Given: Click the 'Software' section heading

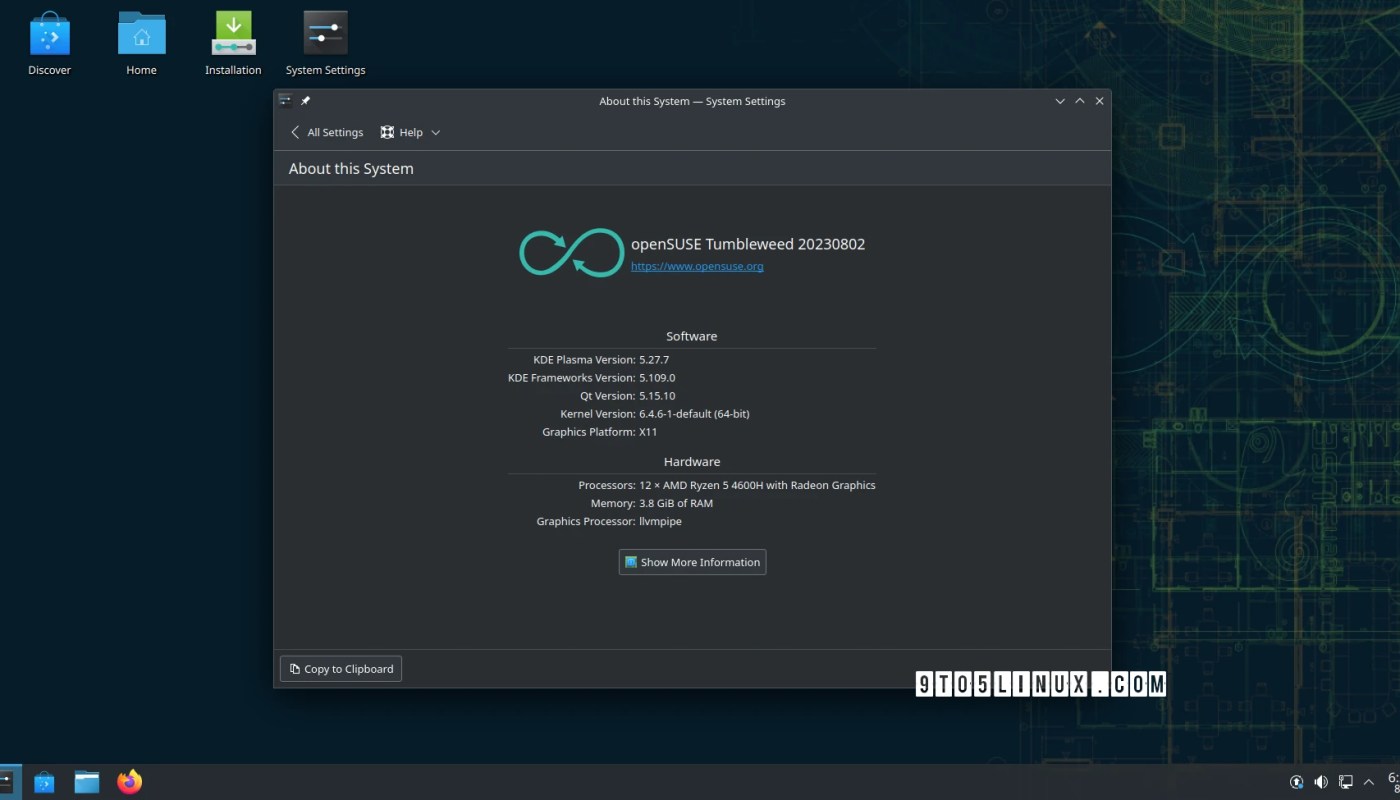Looking at the screenshot, I should [x=692, y=336].
